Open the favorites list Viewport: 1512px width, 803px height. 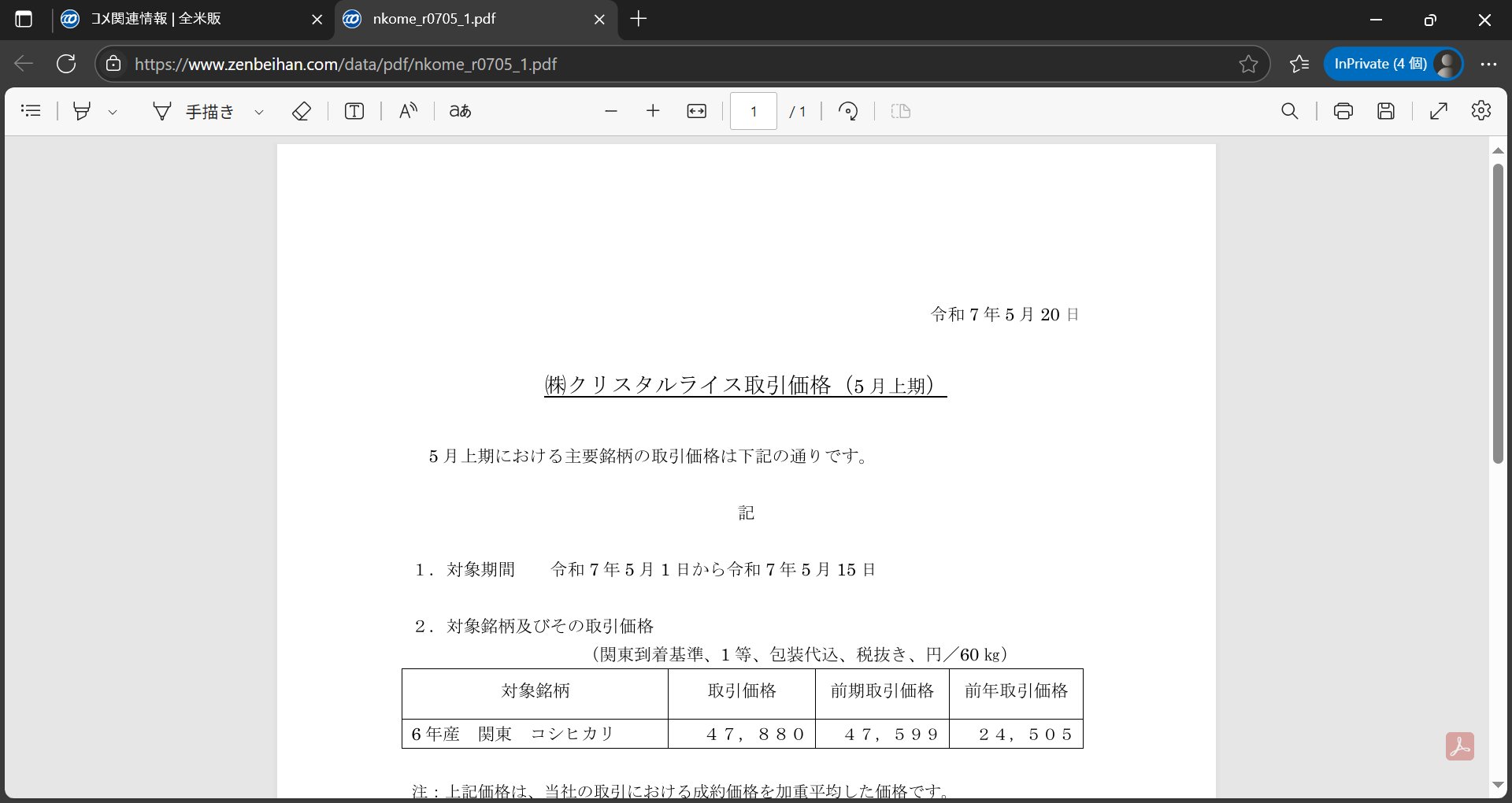click(1299, 64)
